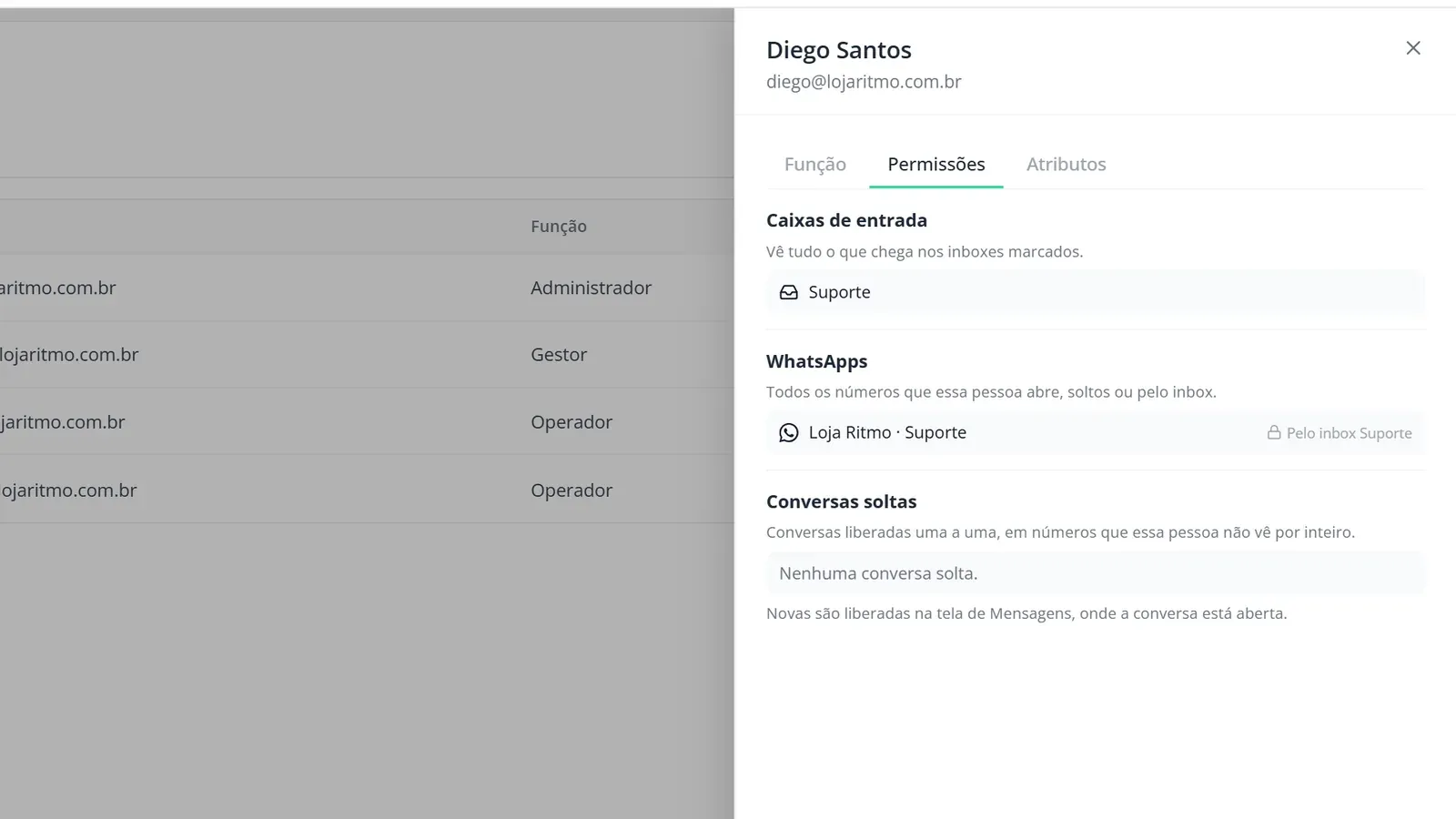Click the Operador cell in jaritmo.com.br row
1456x819 pixels.
571,422
